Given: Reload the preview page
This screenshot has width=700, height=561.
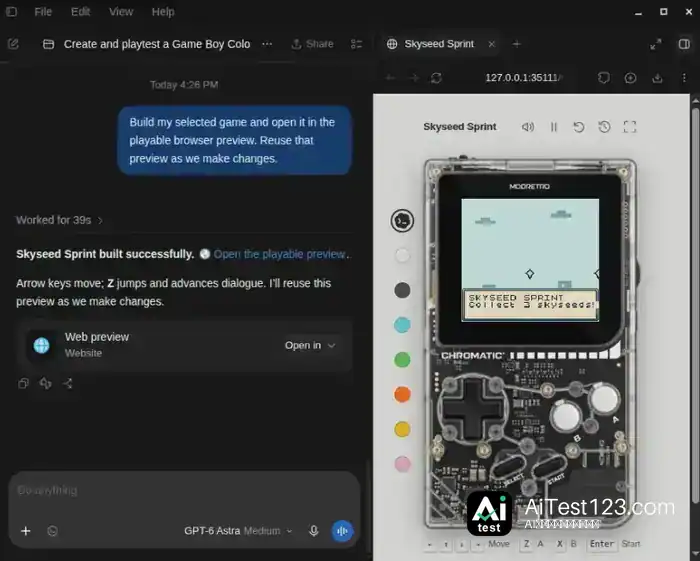Looking at the screenshot, I should click(x=436, y=78).
